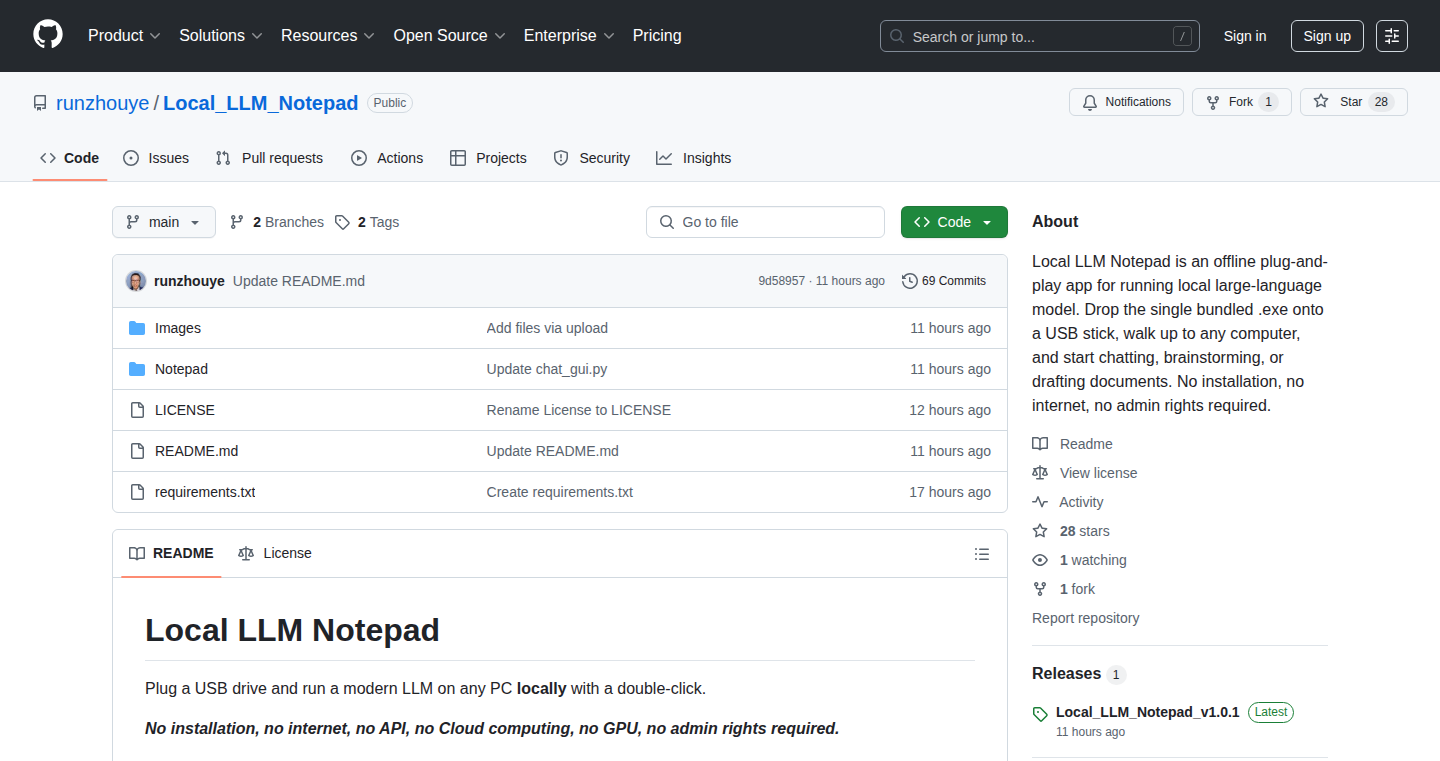Click the fork icon beside 1 fork

pyautogui.click(x=1040, y=589)
